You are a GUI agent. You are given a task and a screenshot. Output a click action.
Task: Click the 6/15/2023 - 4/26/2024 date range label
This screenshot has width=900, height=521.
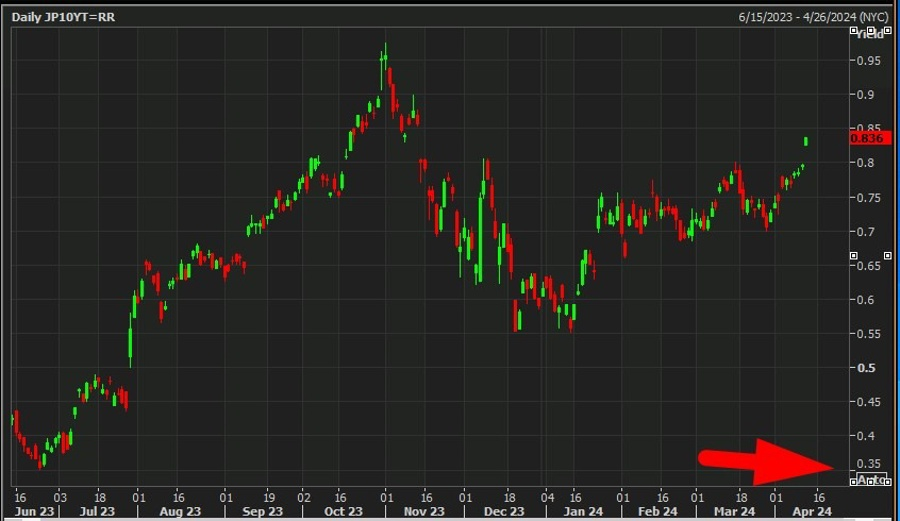click(x=813, y=17)
